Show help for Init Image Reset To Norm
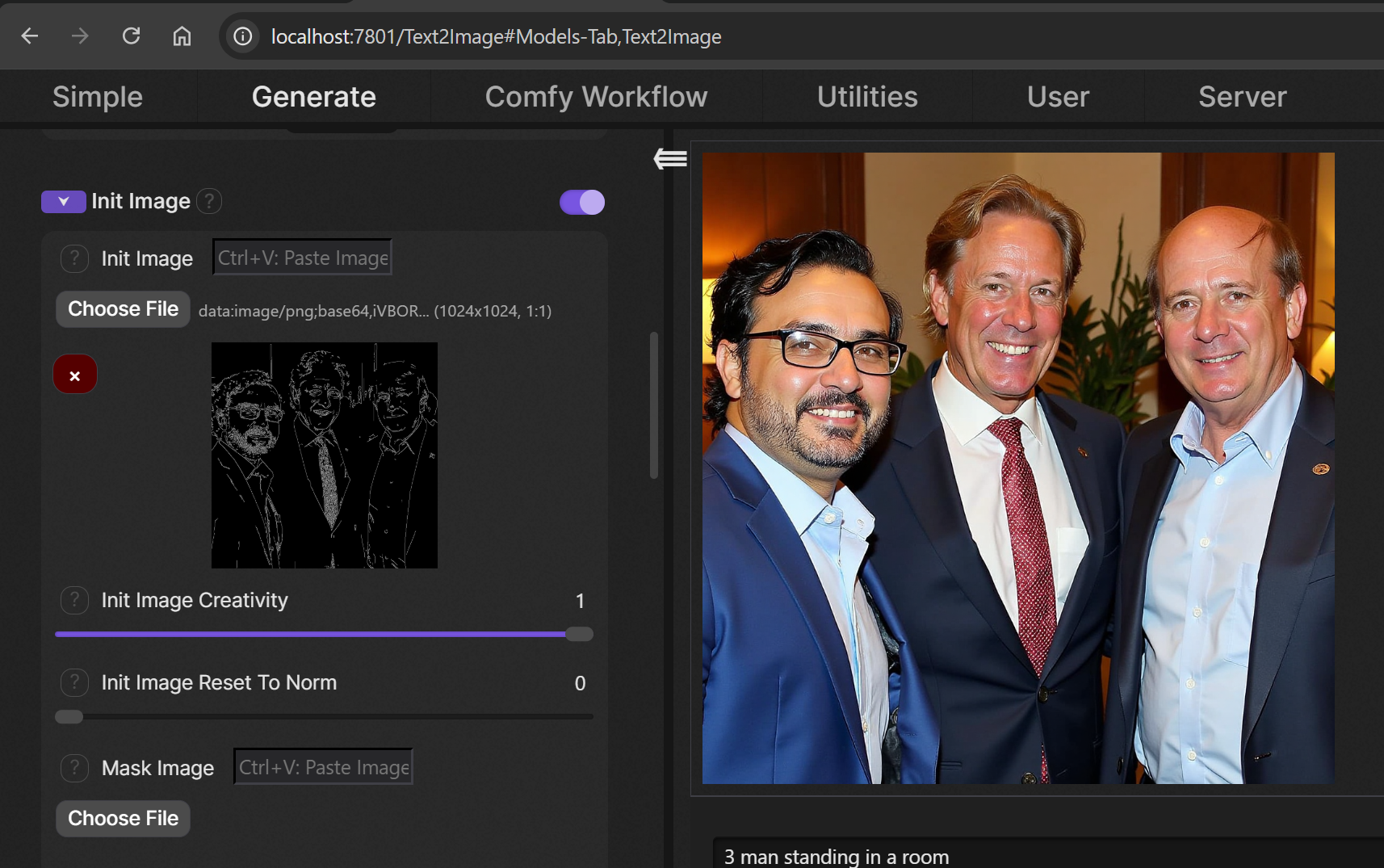 point(74,682)
